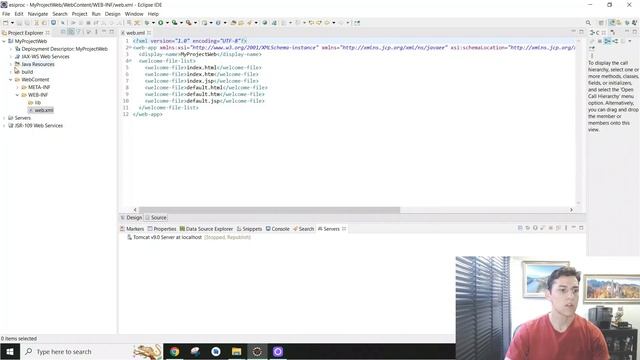Click Show Callee Hierarchy icon in Call Hierarchy
The image size is (640, 360).
pos(615,41)
